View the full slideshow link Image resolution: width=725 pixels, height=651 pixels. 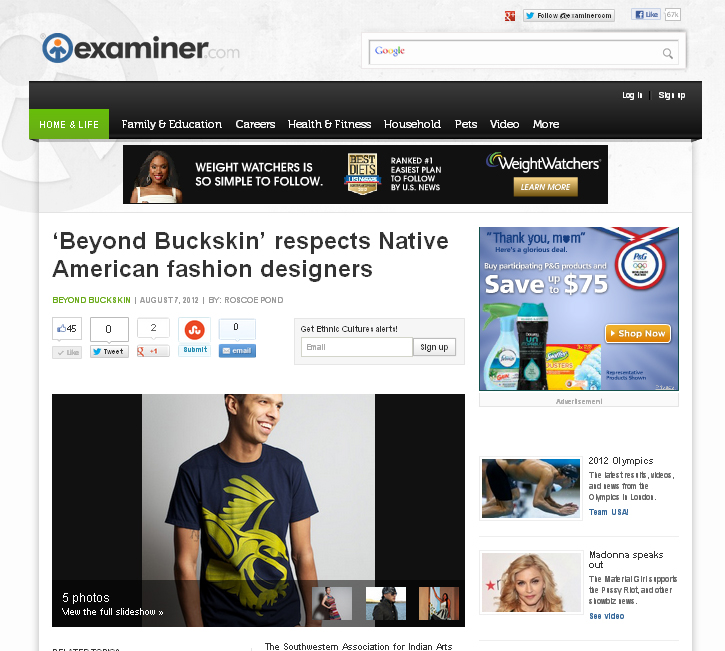[x=113, y=612]
